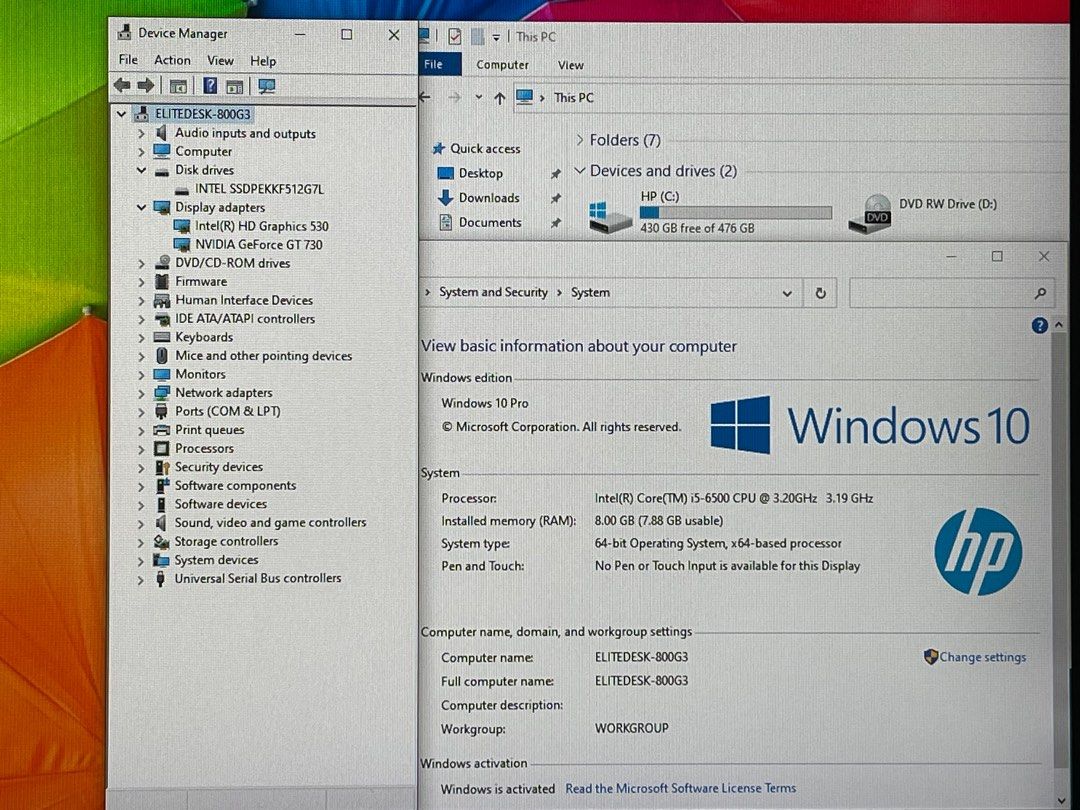Click the refresh button beside the address bar
Screen dimensions: 1080x810
pyautogui.click(x=821, y=293)
